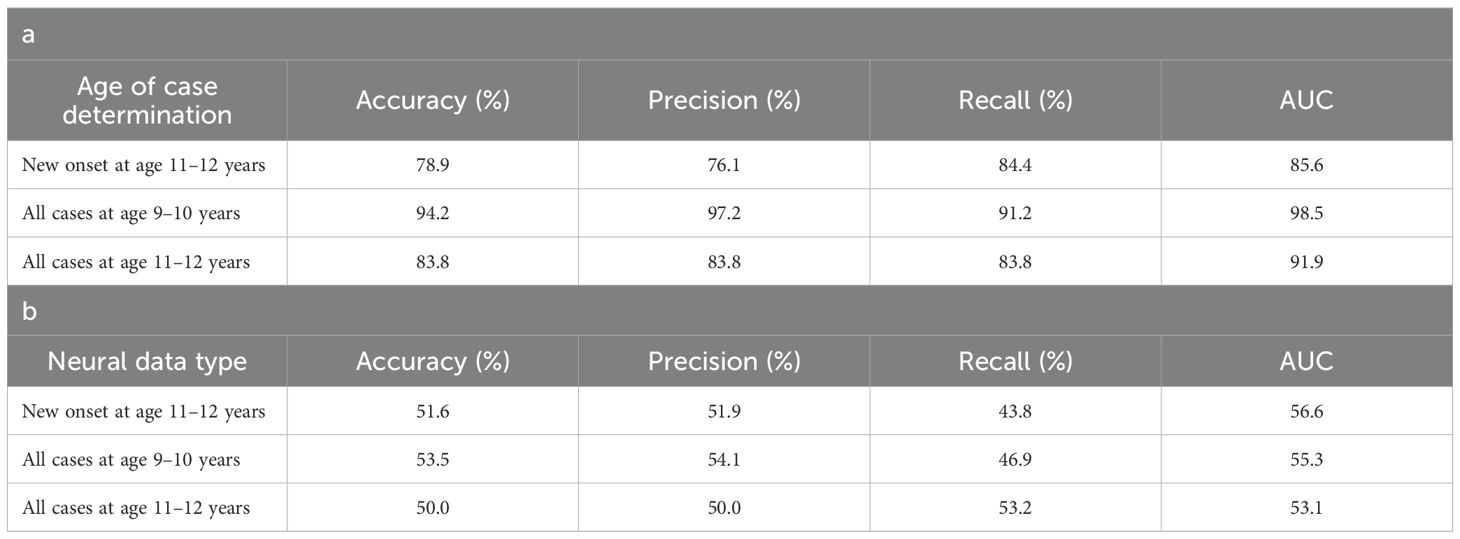
Task: Click the Accuracy (%) header in table b
Action: [x=433, y=361]
